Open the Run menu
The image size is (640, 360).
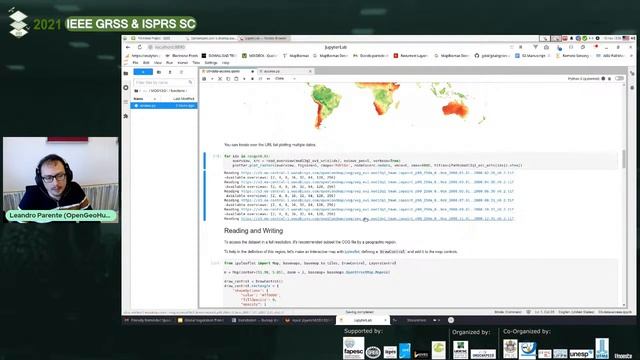click(169, 63)
